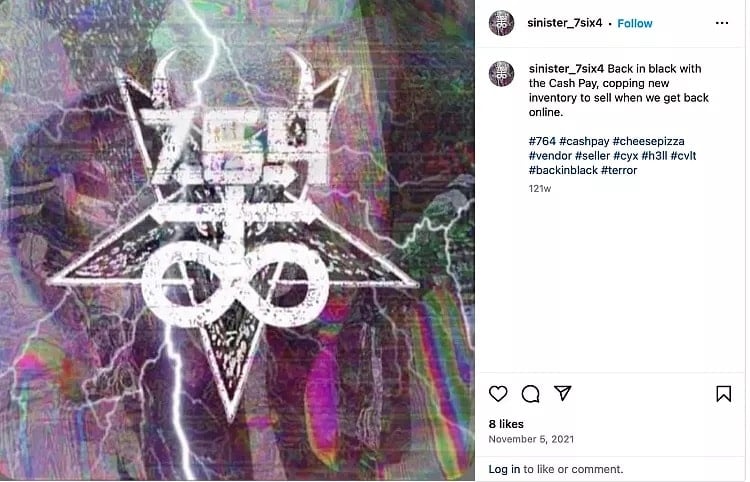Share the post using the paper plane icon
The width and height of the screenshot is (750, 482).
[562, 393]
